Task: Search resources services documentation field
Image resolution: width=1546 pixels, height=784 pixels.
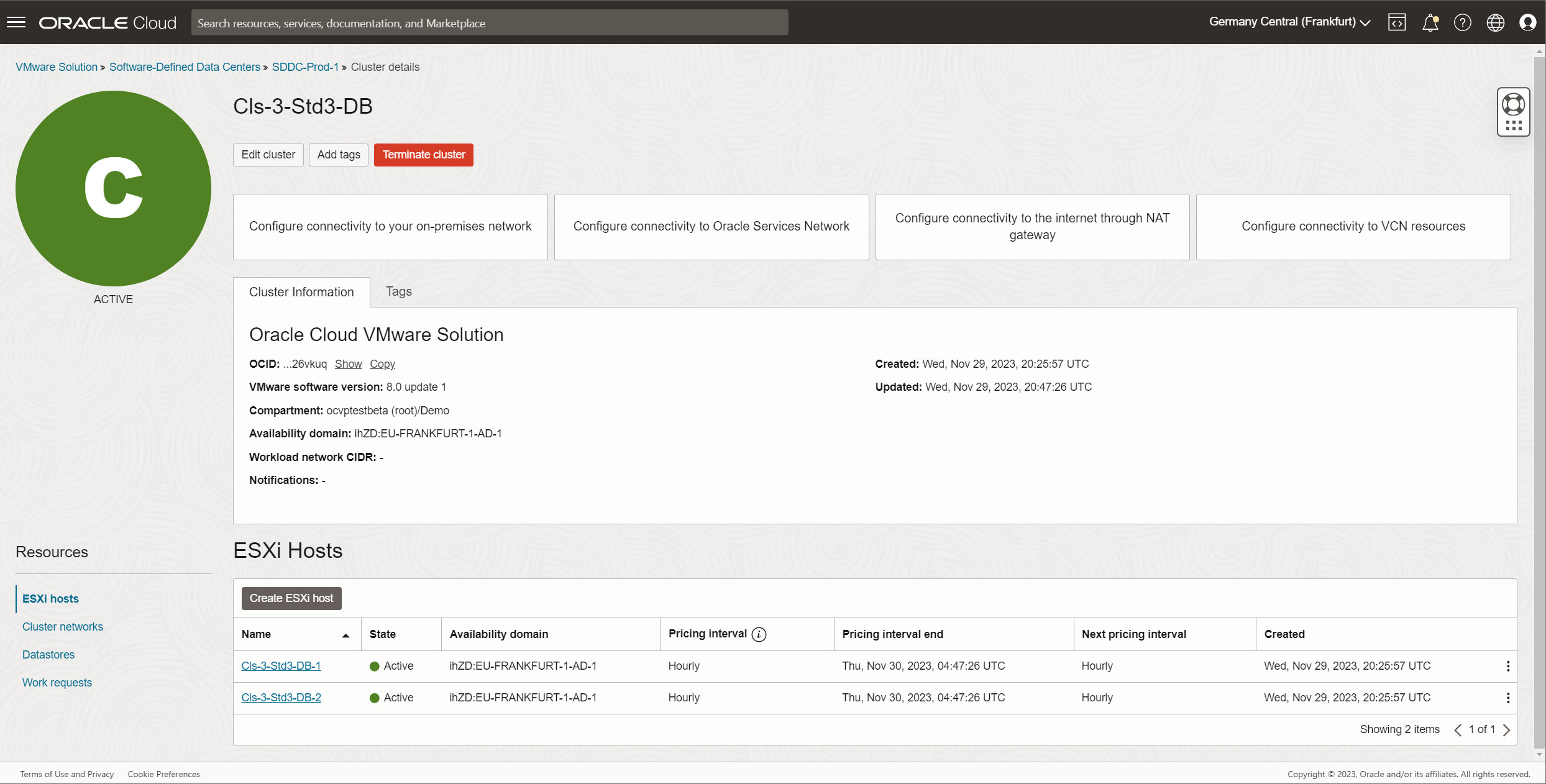Action: coord(490,22)
